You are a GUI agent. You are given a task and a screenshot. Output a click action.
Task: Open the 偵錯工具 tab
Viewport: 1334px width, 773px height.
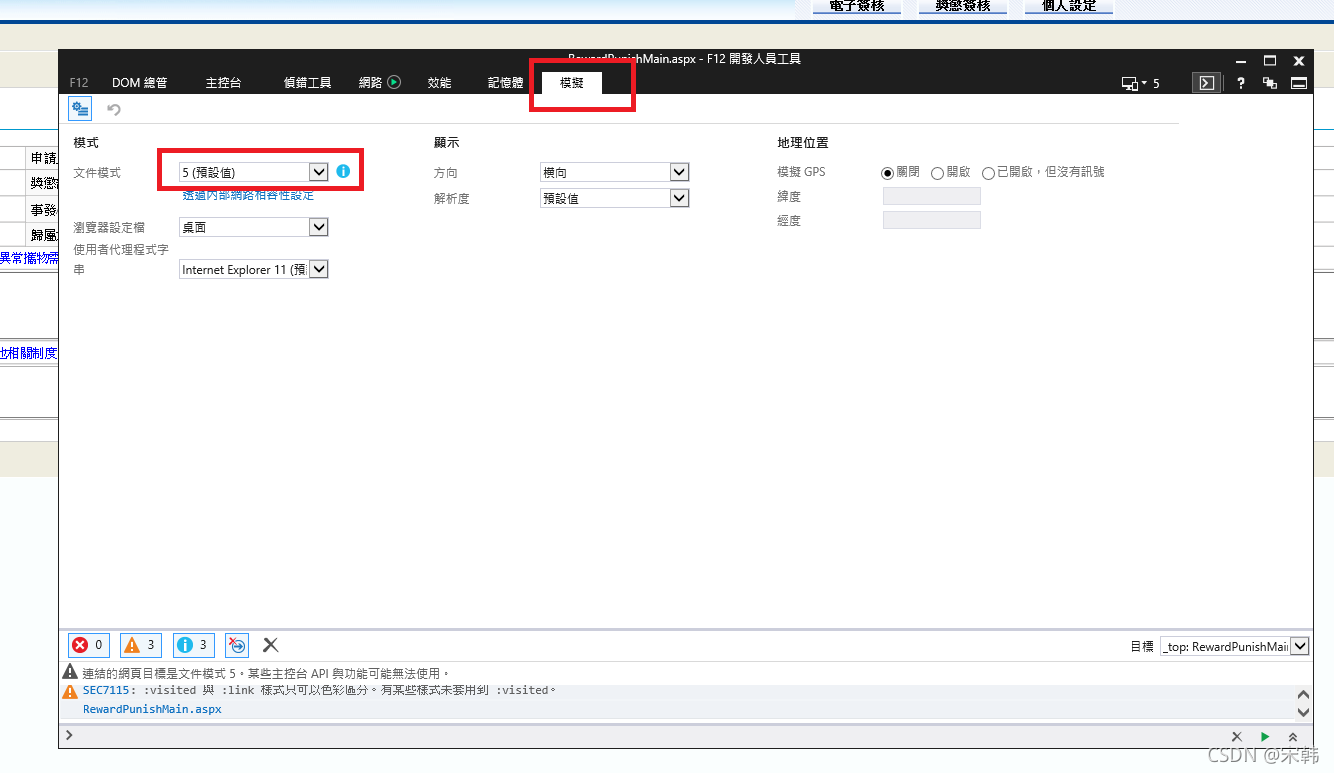click(307, 83)
